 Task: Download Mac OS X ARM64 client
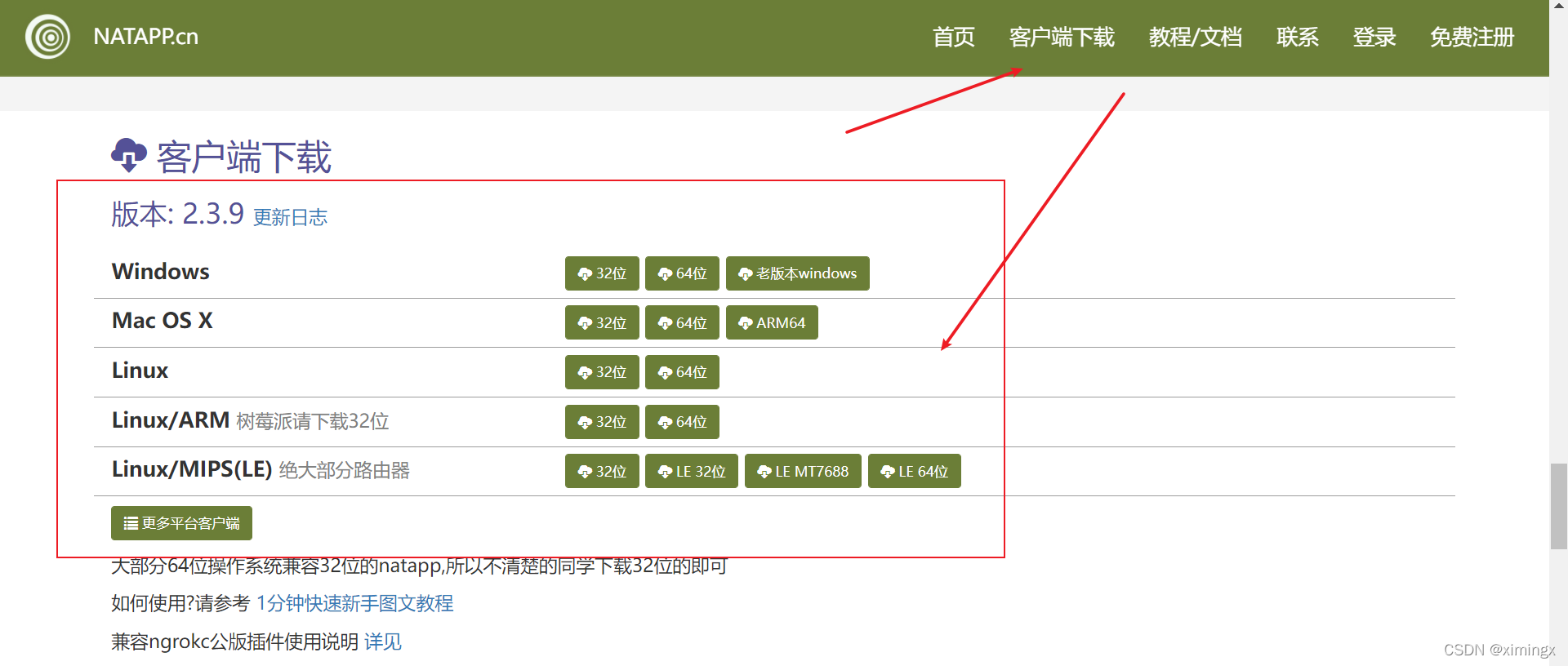[772, 322]
